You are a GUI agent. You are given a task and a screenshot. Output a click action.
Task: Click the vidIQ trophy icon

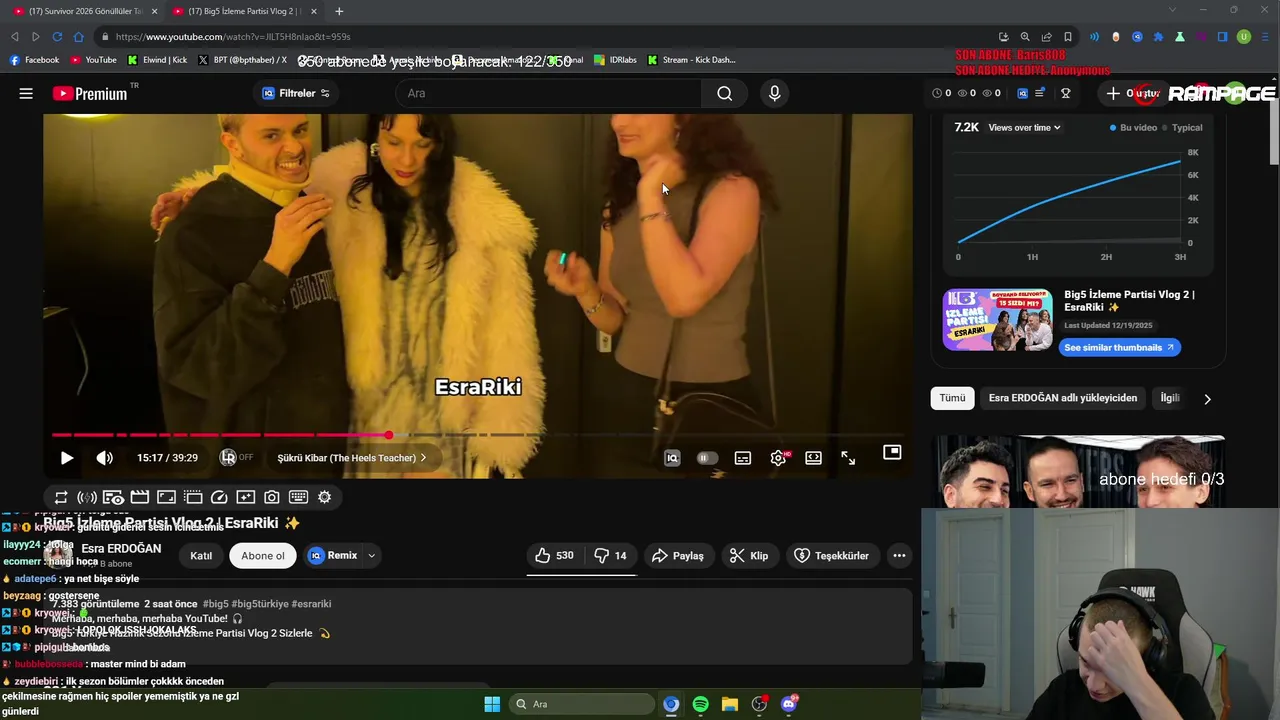coord(1065,93)
